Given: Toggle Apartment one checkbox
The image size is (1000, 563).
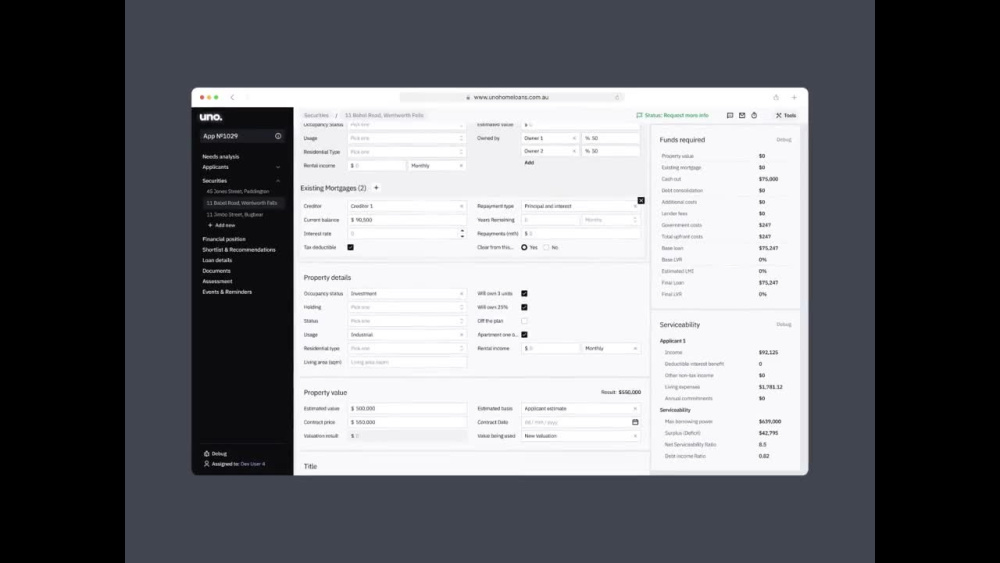Looking at the screenshot, I should click(x=524, y=335).
